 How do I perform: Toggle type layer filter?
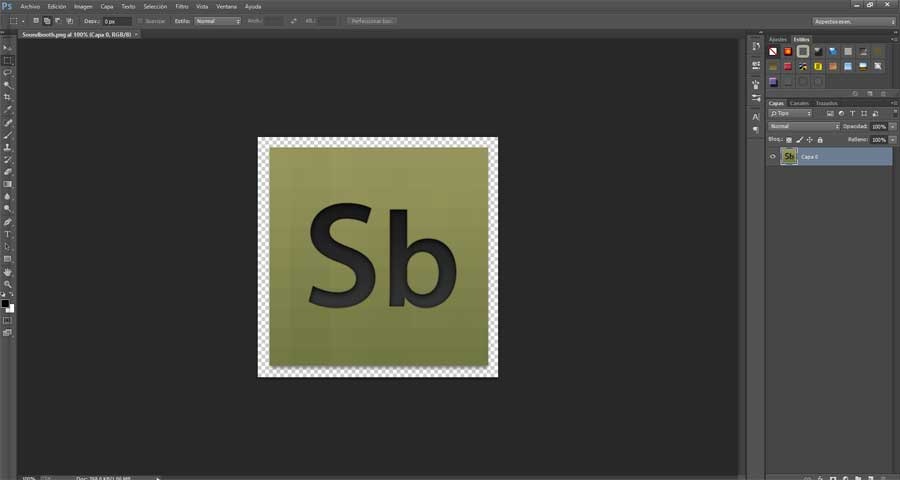coord(852,114)
